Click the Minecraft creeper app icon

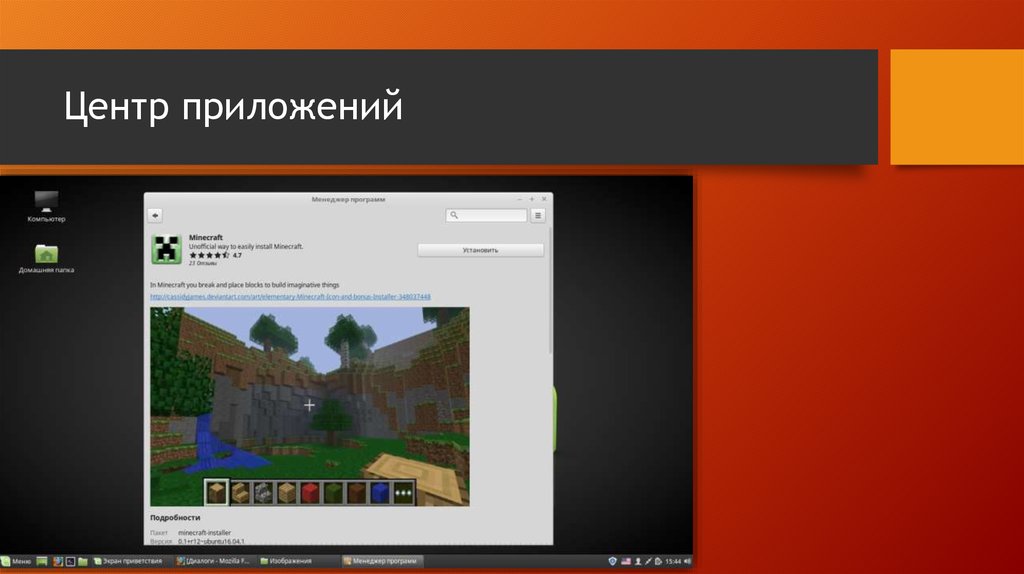click(167, 249)
